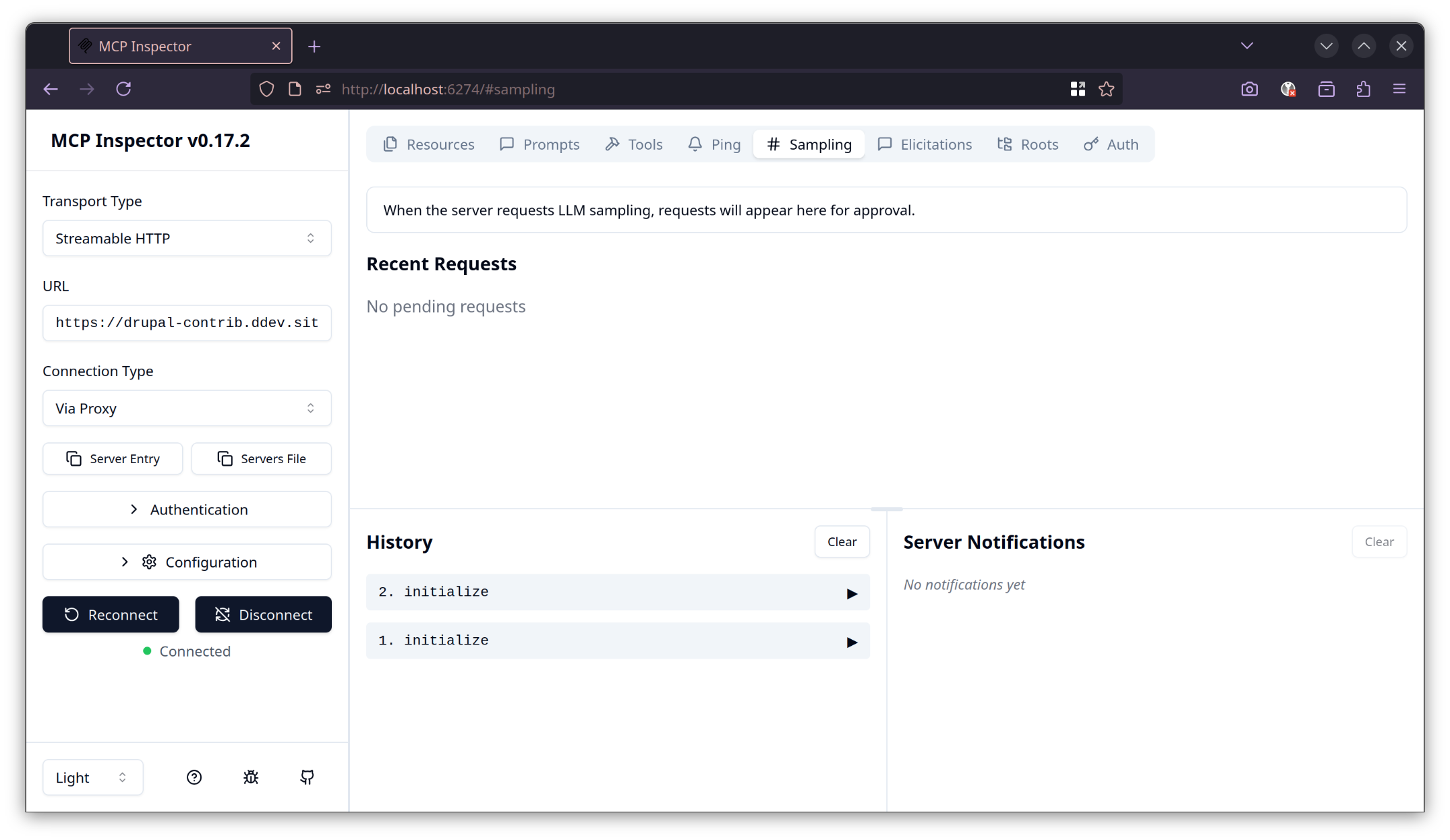Expand the 2. initialize history entry

coord(617,592)
